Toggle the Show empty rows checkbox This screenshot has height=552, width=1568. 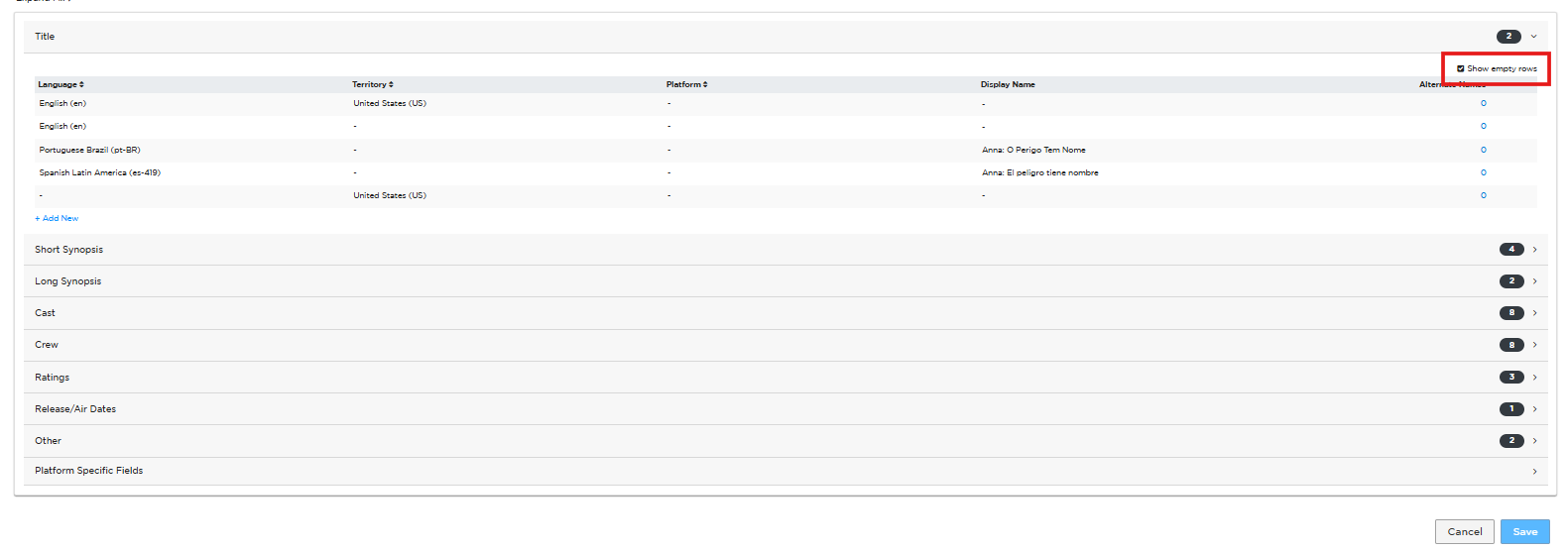(x=1460, y=69)
